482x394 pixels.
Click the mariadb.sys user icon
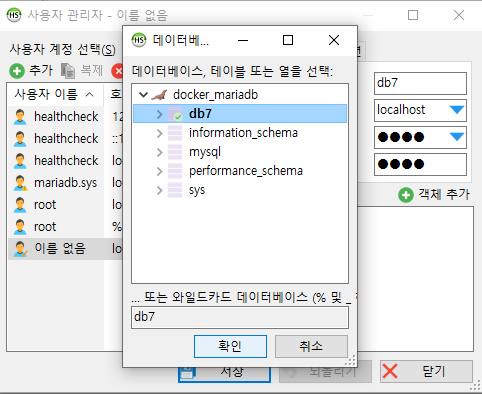(20, 183)
